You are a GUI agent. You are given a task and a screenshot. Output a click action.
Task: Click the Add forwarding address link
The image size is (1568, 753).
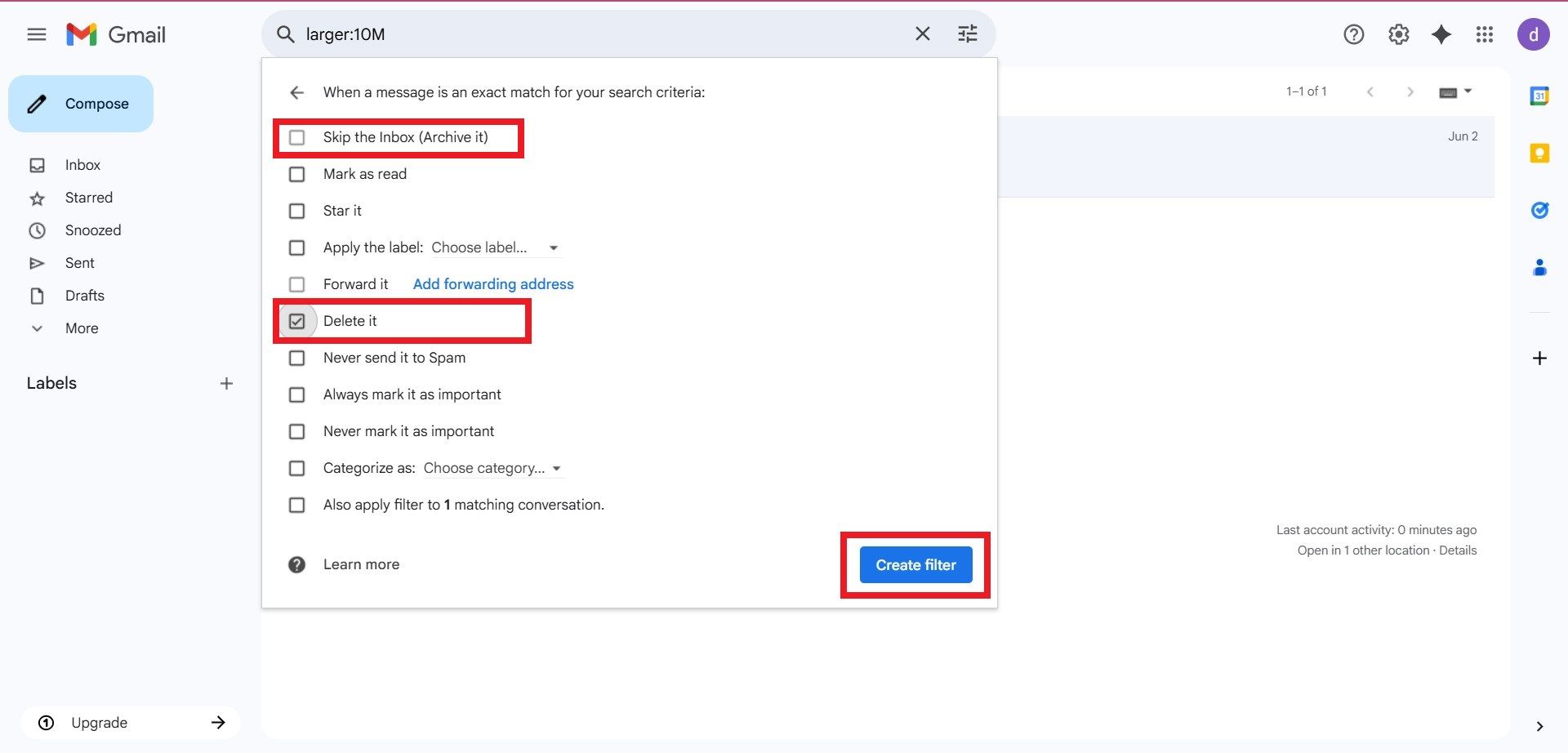tap(493, 284)
